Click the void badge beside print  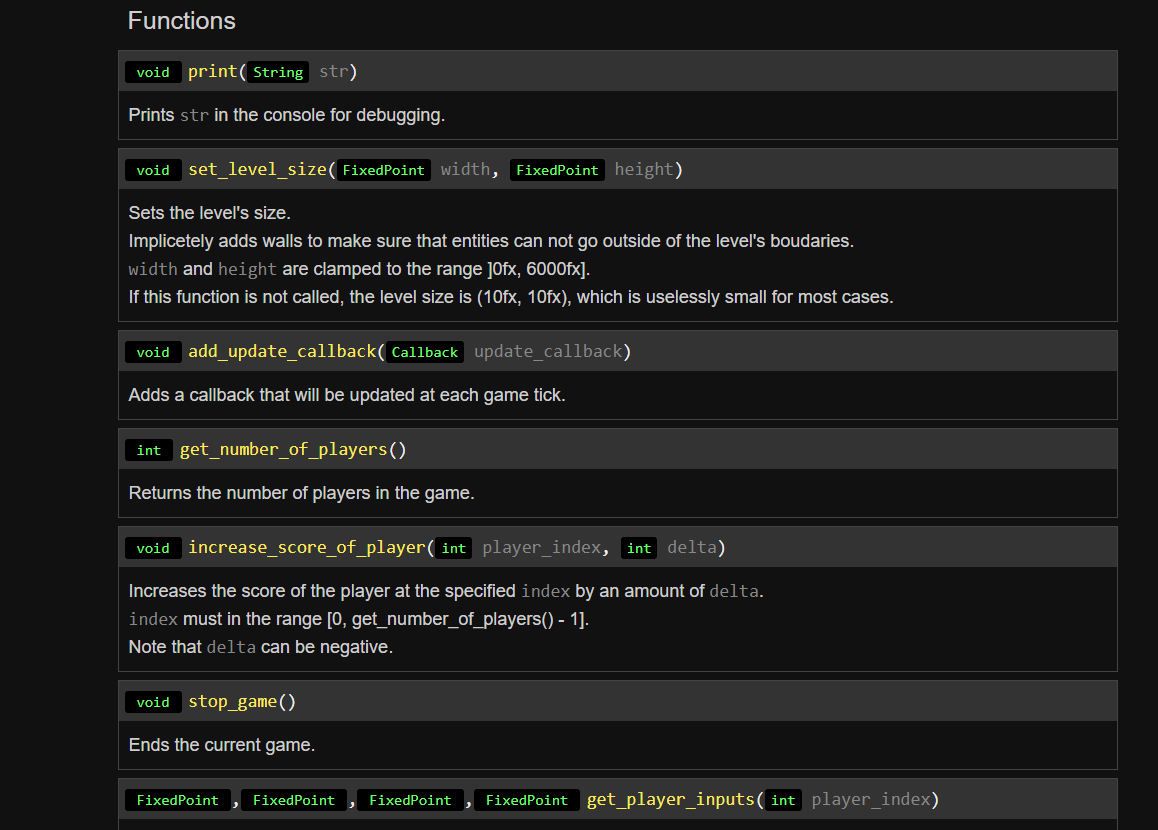pyautogui.click(x=153, y=72)
